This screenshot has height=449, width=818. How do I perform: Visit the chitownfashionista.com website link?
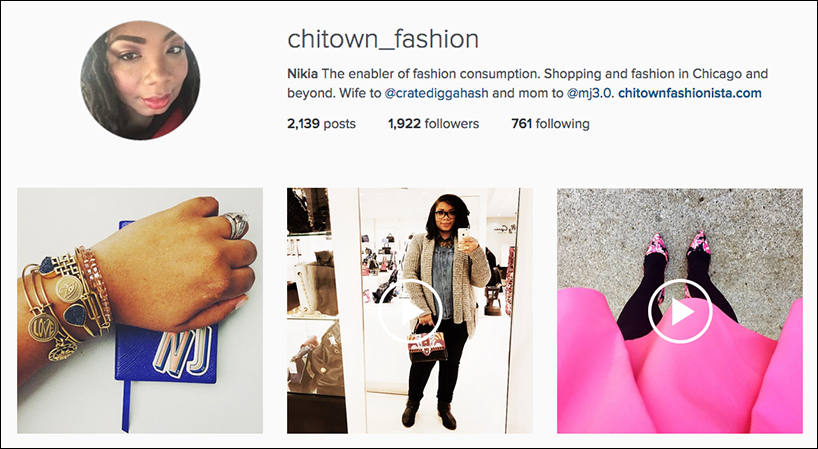(x=690, y=93)
